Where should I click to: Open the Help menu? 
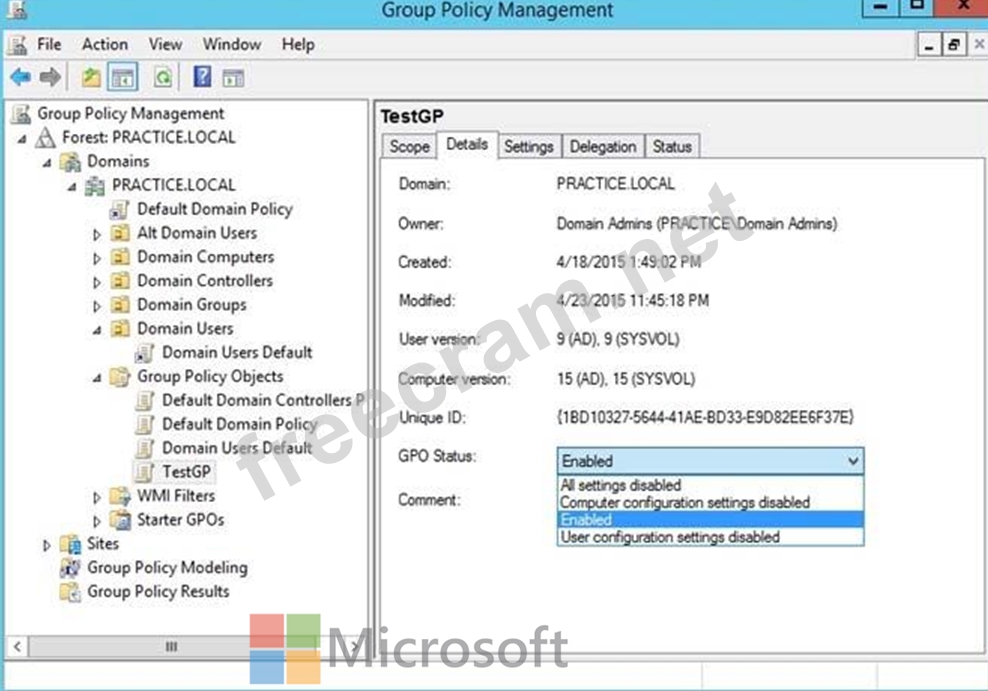tap(298, 45)
